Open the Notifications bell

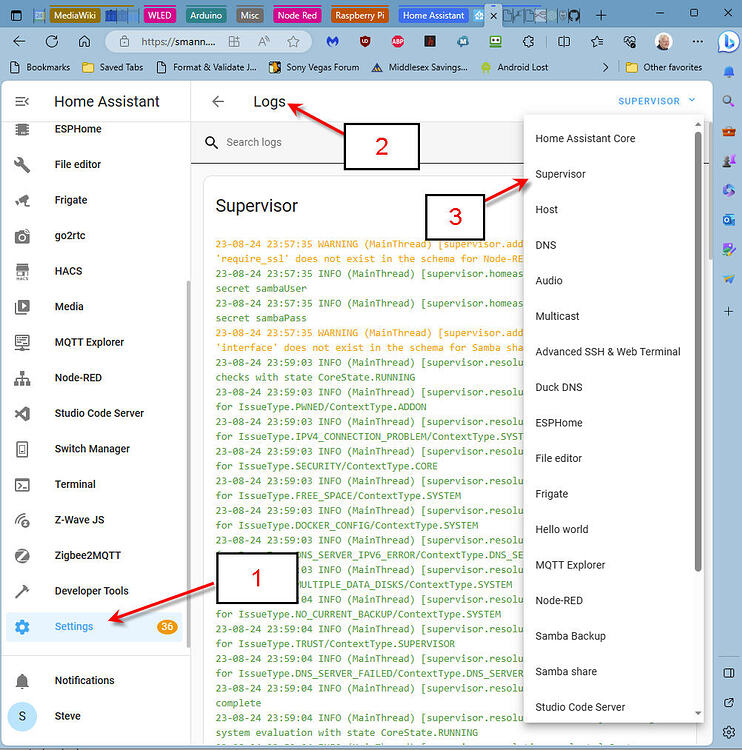click(x=22, y=681)
